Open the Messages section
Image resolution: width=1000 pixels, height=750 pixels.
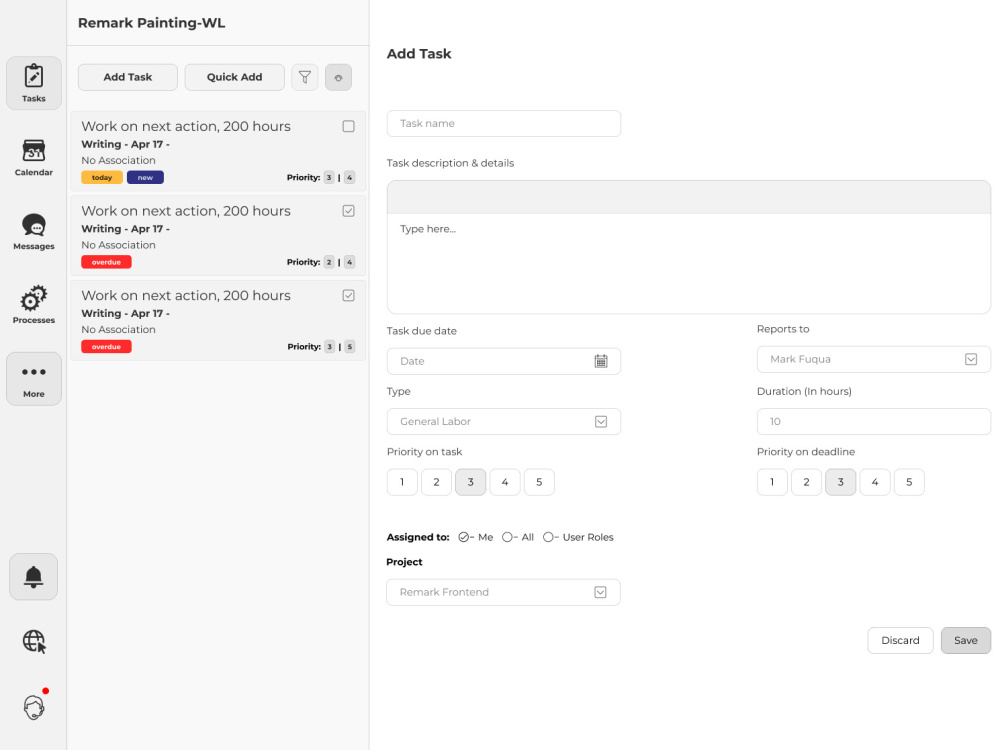(34, 232)
